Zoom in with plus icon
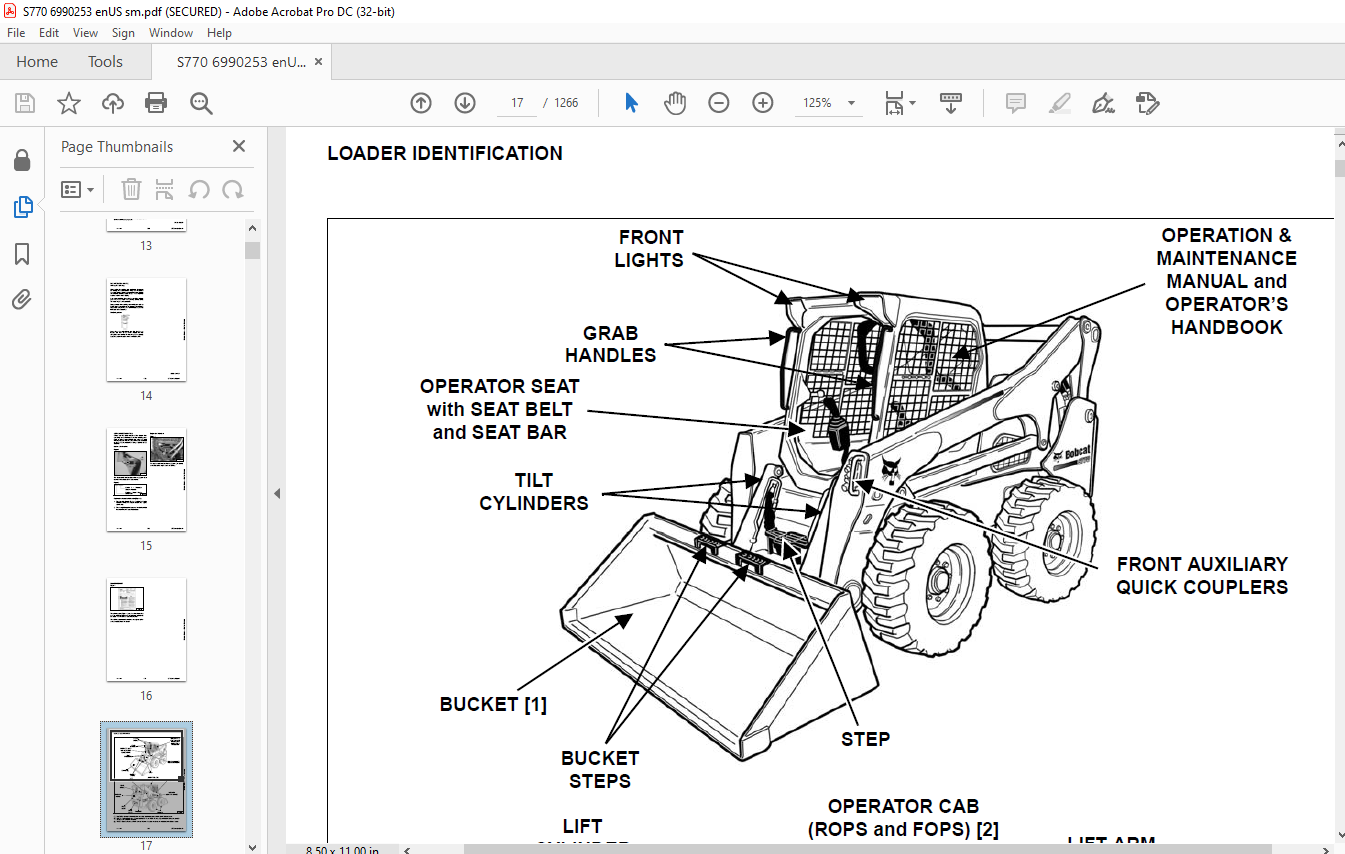Screen dimensions: 1345x854 click(x=763, y=103)
